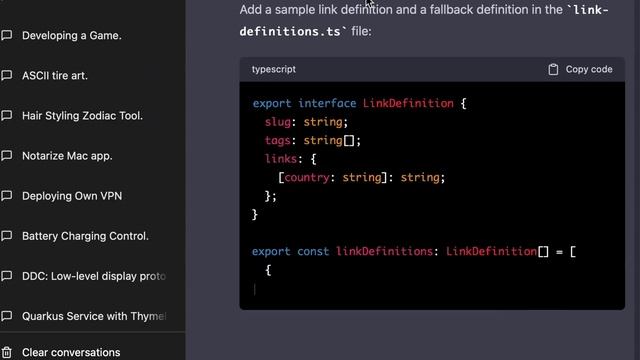Open the Developing a Game conversation
Viewport: 640px width, 360px height.
pyautogui.click(x=72, y=36)
